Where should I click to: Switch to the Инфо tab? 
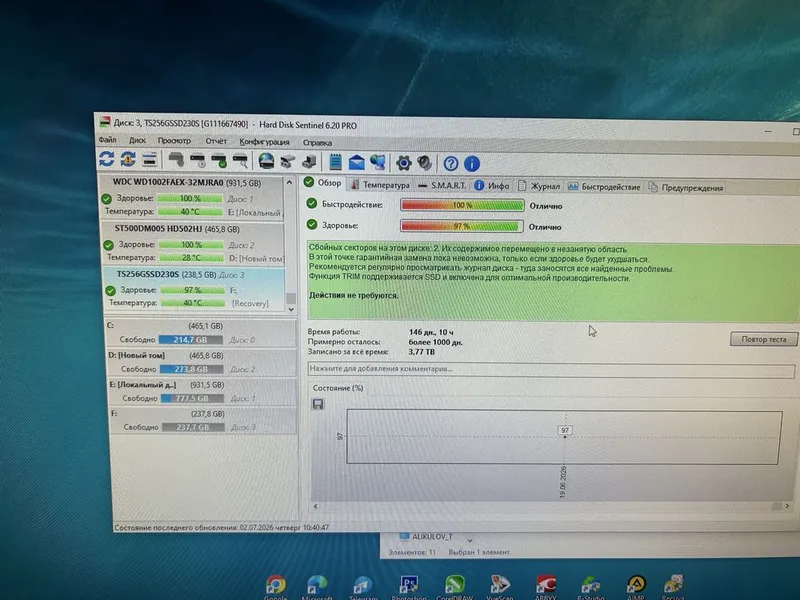pyautogui.click(x=492, y=186)
